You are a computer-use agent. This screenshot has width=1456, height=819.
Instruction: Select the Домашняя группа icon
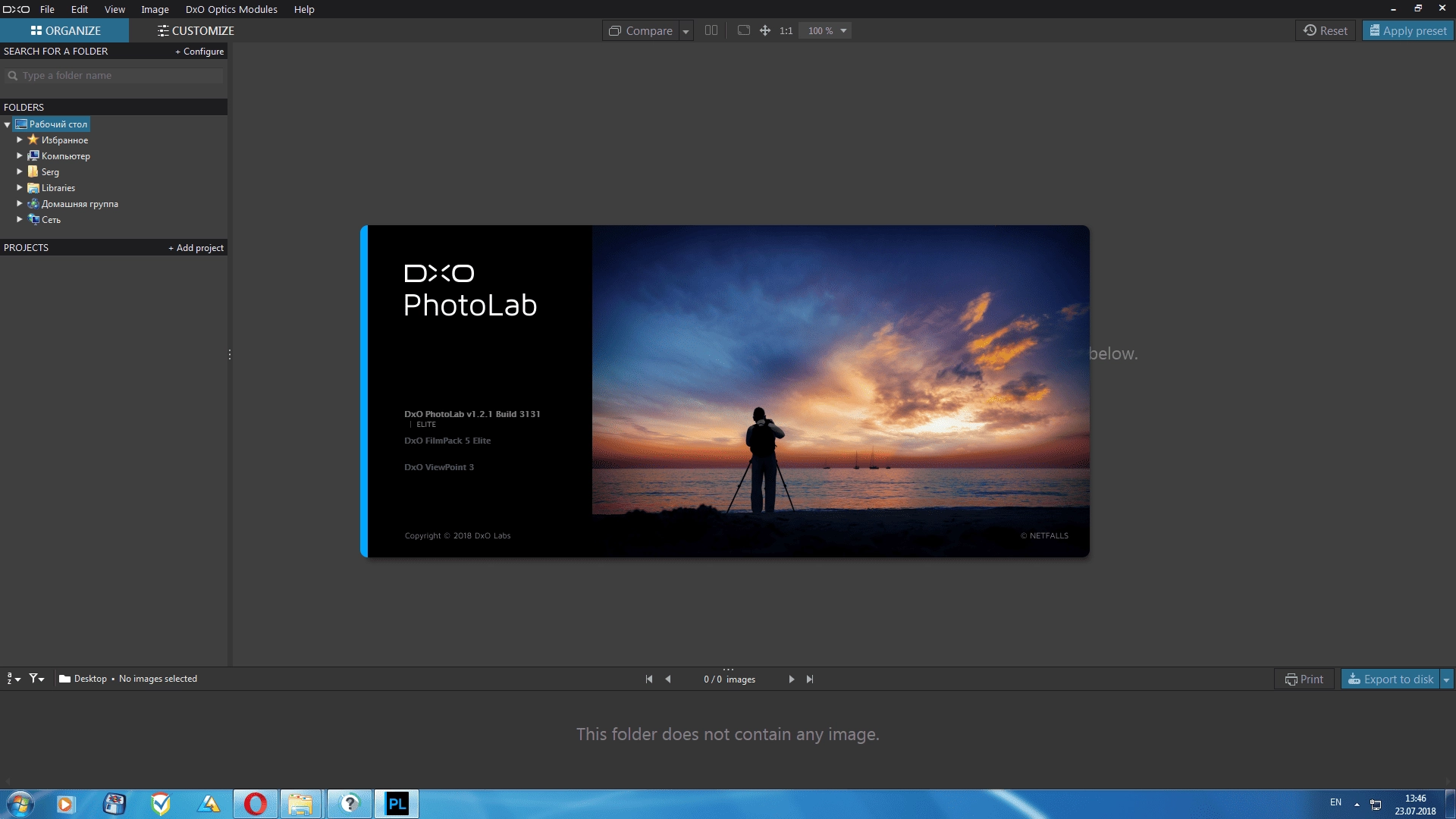tap(33, 203)
